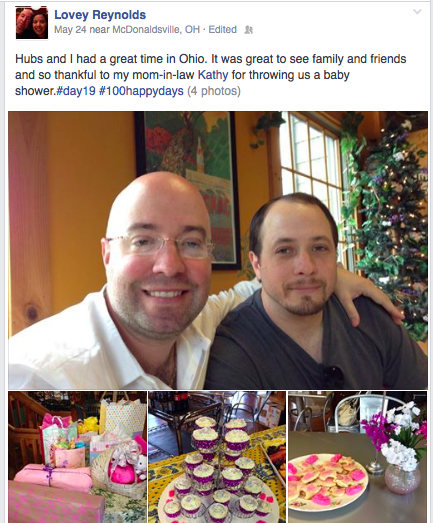433x523 pixels.
Task: Click the post text mentioning Ohio
Action: point(210,75)
